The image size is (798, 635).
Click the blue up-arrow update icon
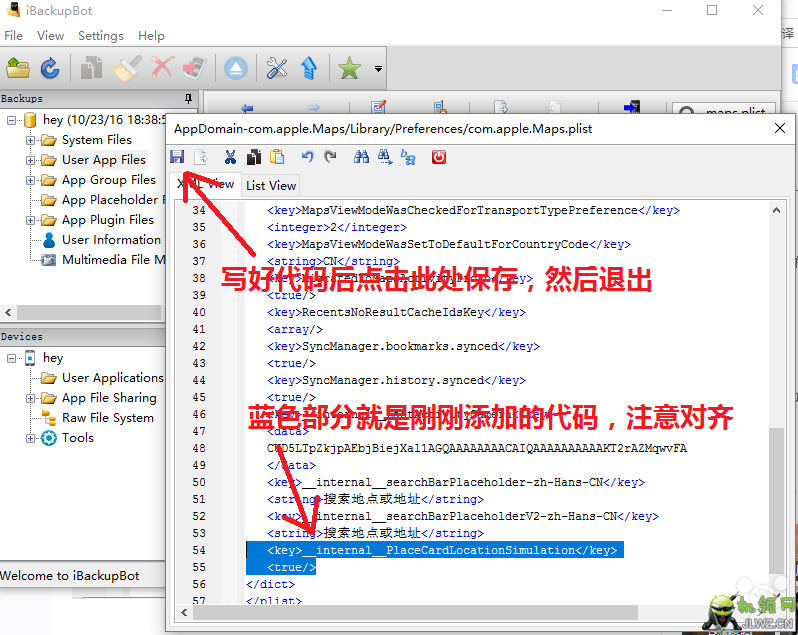click(308, 68)
